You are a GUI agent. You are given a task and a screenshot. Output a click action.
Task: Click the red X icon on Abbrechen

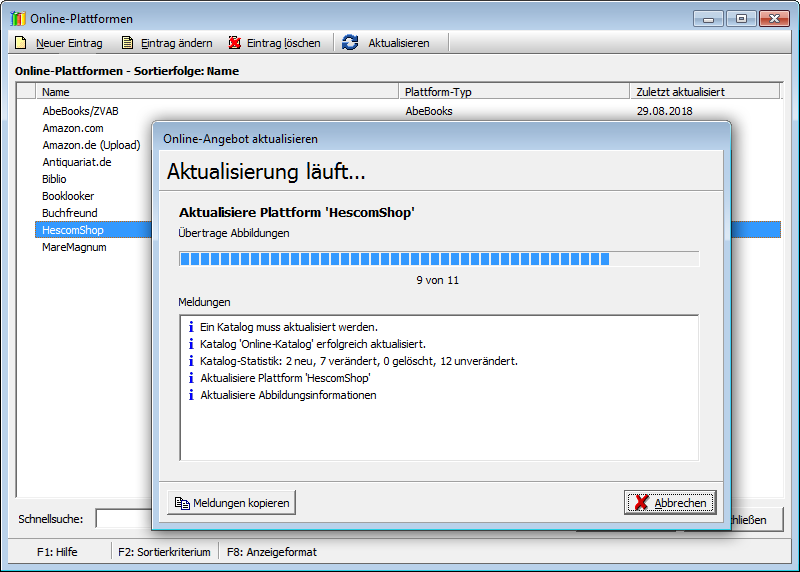641,503
